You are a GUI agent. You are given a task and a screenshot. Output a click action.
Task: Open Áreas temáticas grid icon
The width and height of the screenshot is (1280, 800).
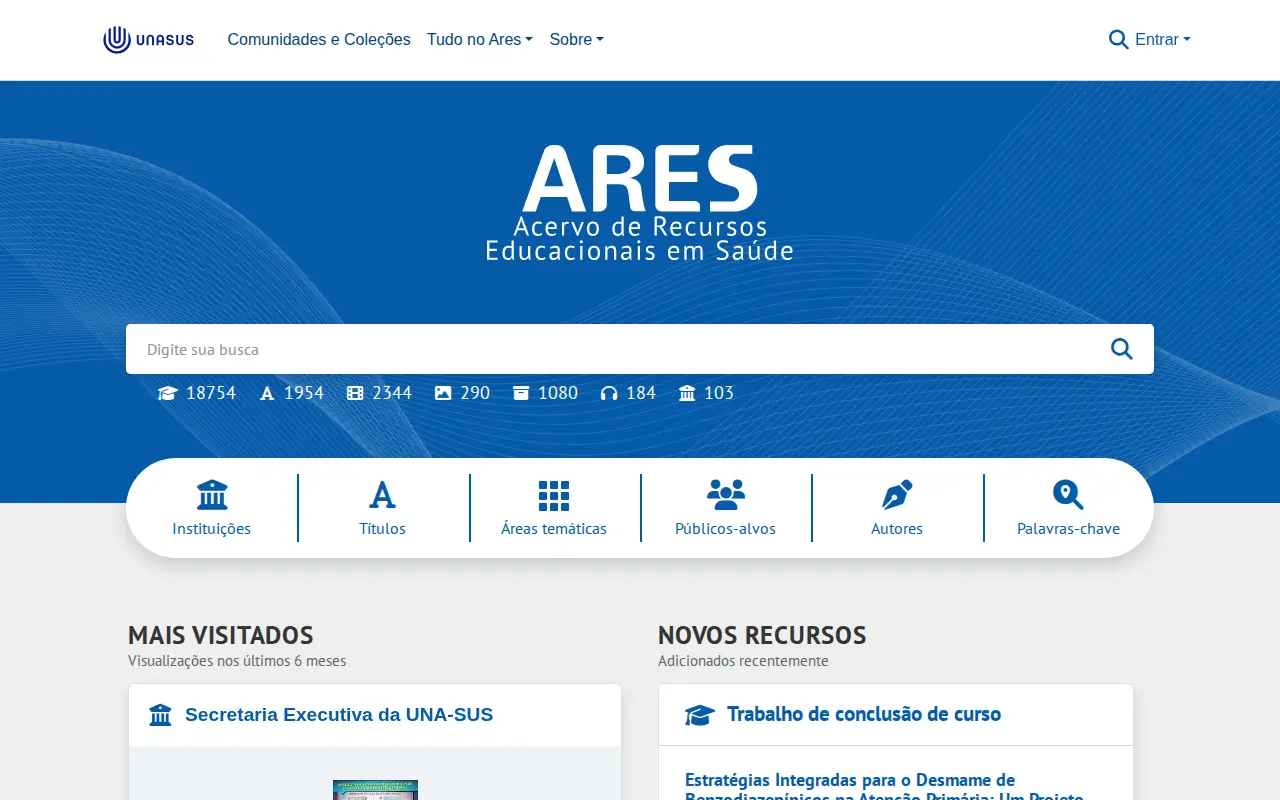[x=554, y=495]
